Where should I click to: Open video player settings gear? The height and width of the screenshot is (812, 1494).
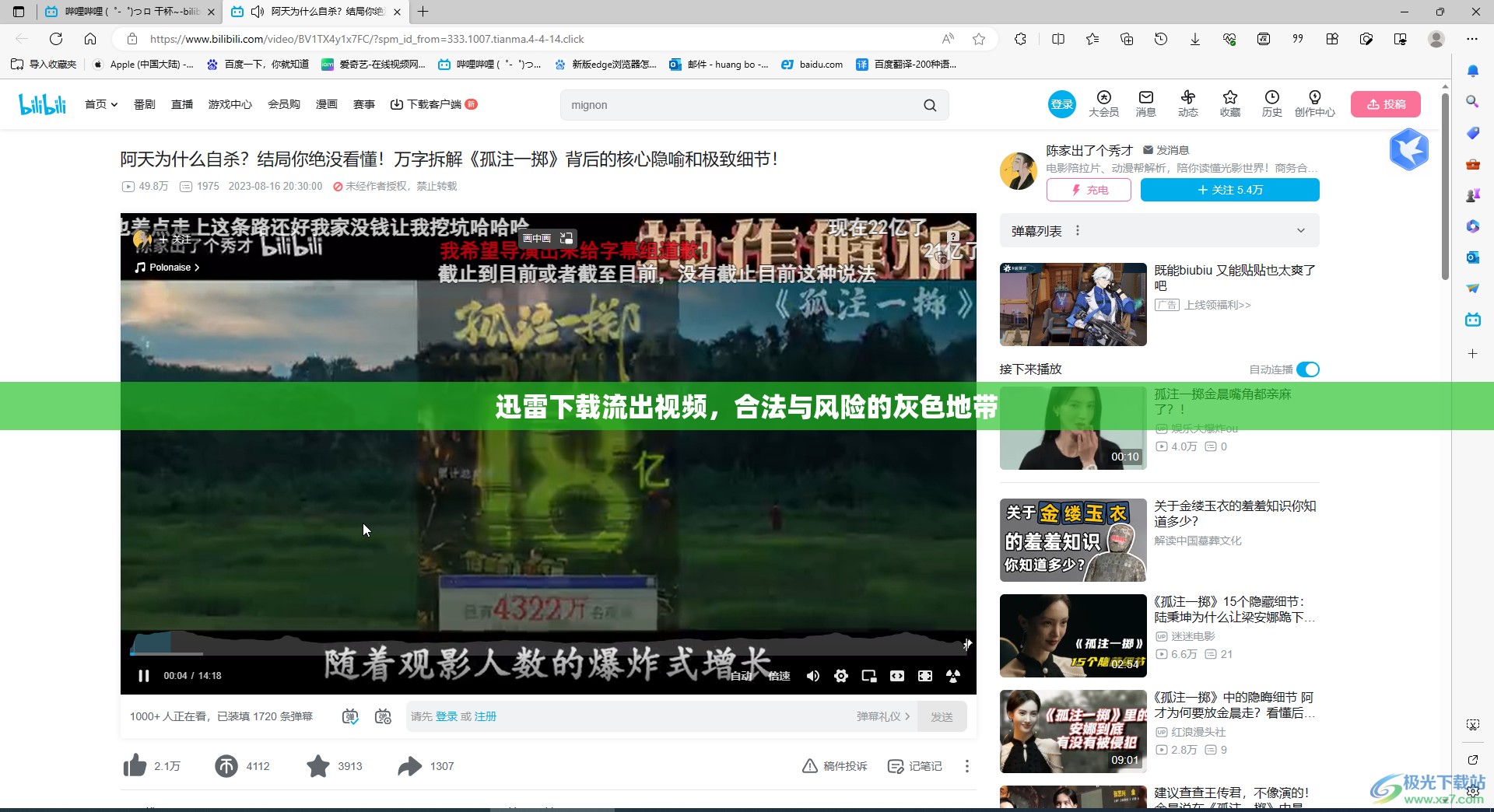pyautogui.click(x=841, y=676)
